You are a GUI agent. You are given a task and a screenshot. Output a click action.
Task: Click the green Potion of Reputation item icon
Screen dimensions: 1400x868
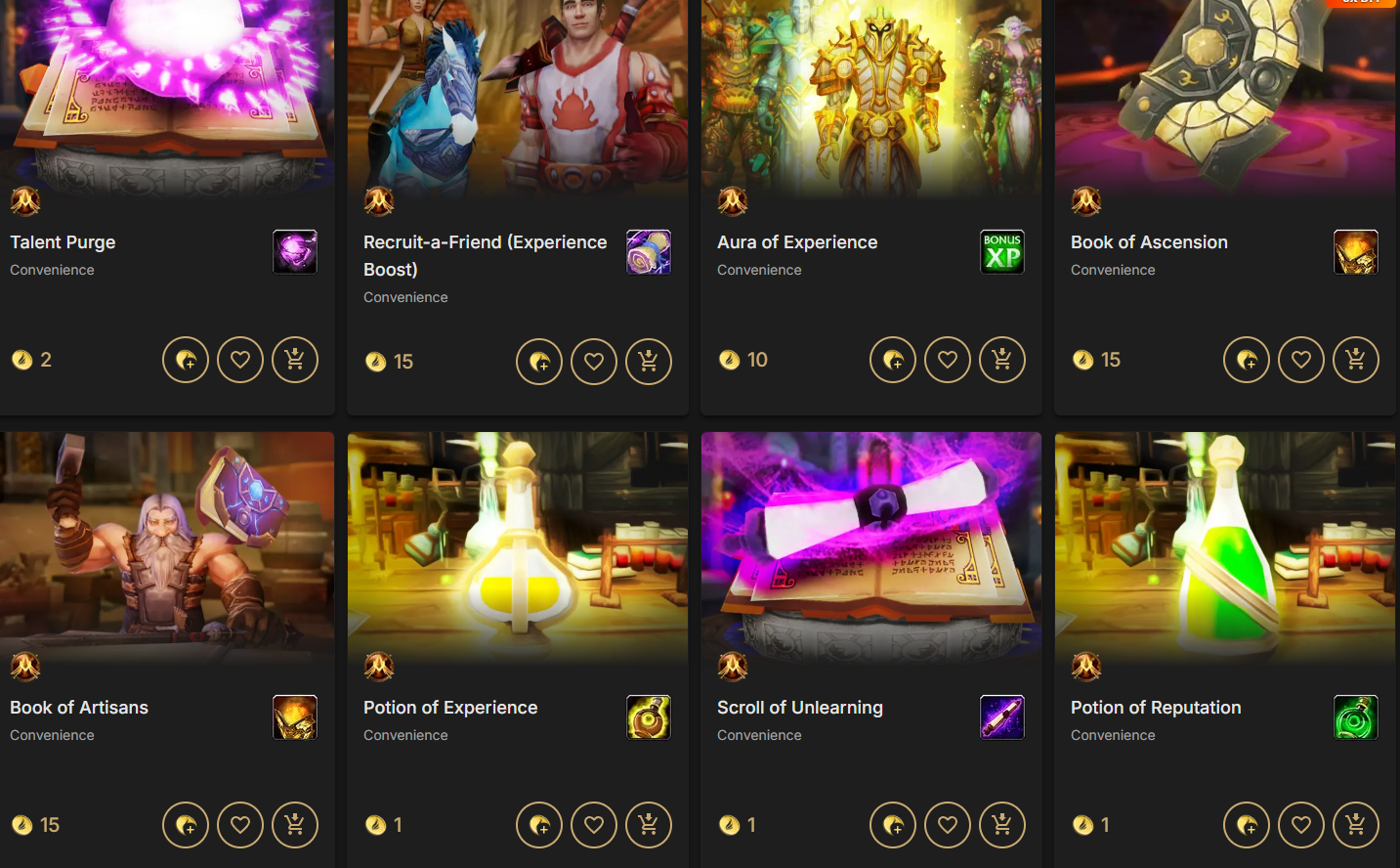(1356, 717)
